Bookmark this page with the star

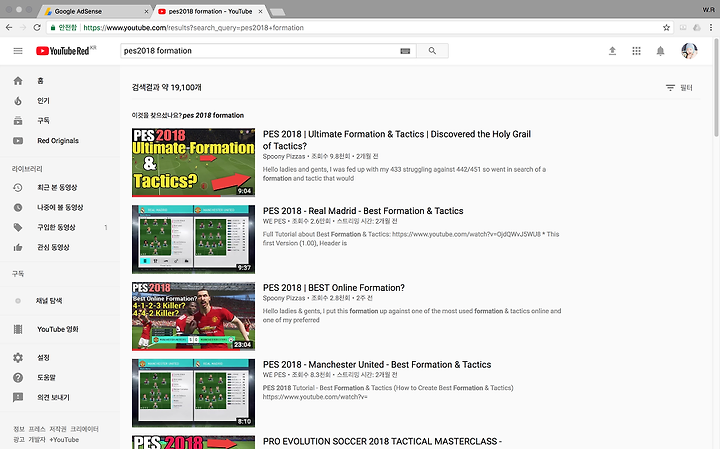666,28
